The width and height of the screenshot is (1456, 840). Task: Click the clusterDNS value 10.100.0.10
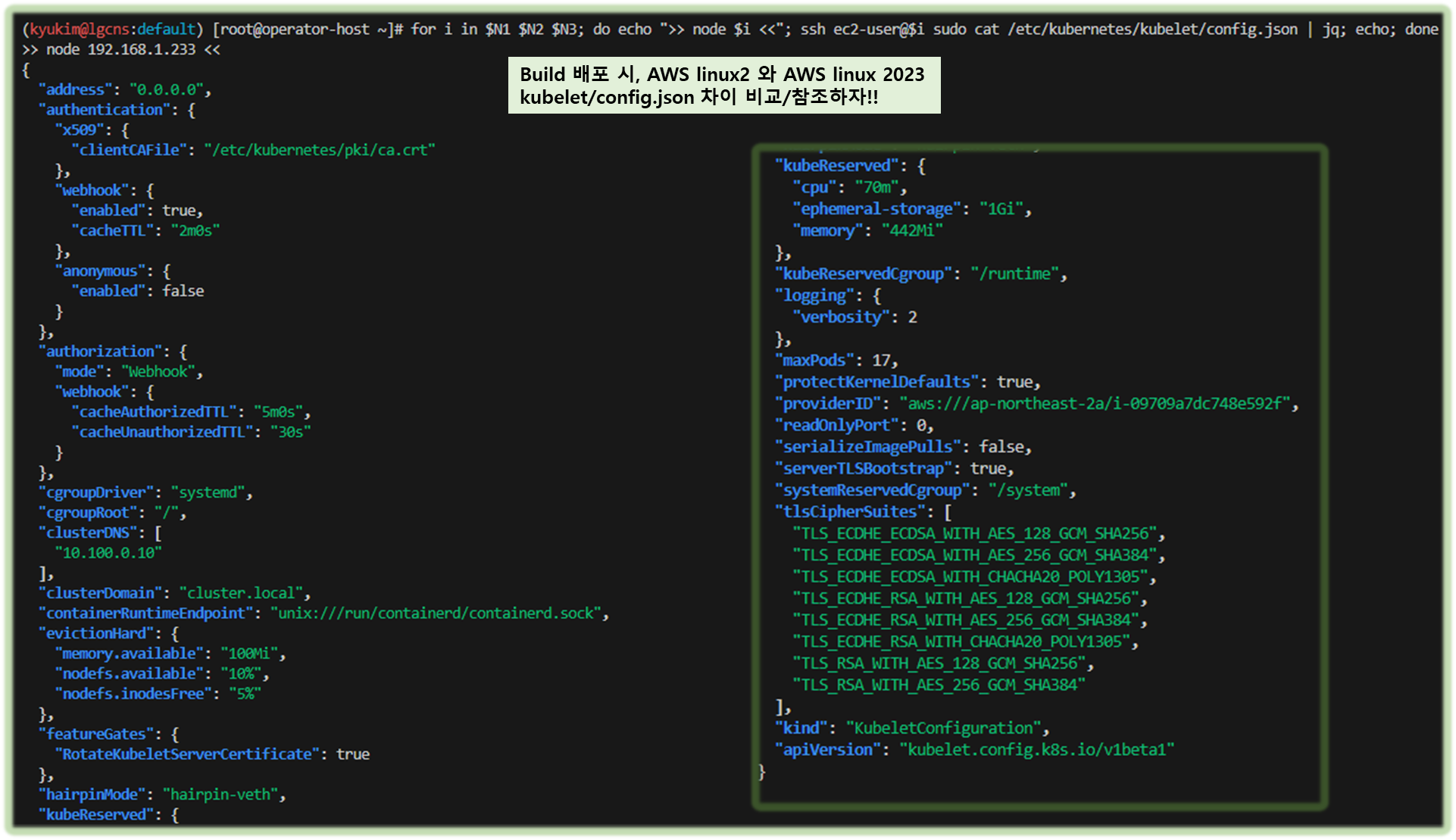108,553
